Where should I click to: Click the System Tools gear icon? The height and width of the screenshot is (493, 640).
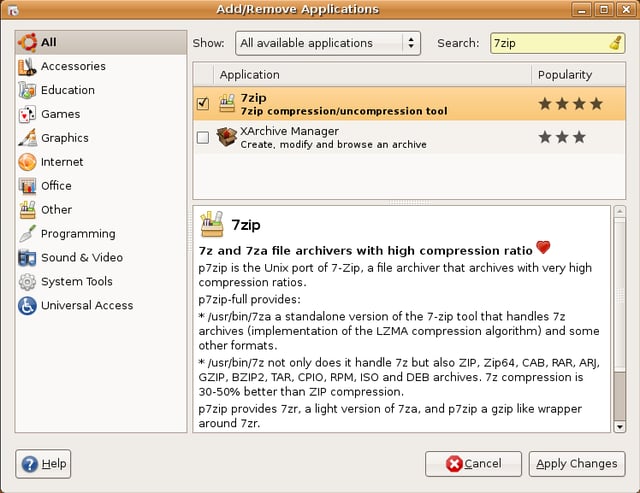point(27,282)
